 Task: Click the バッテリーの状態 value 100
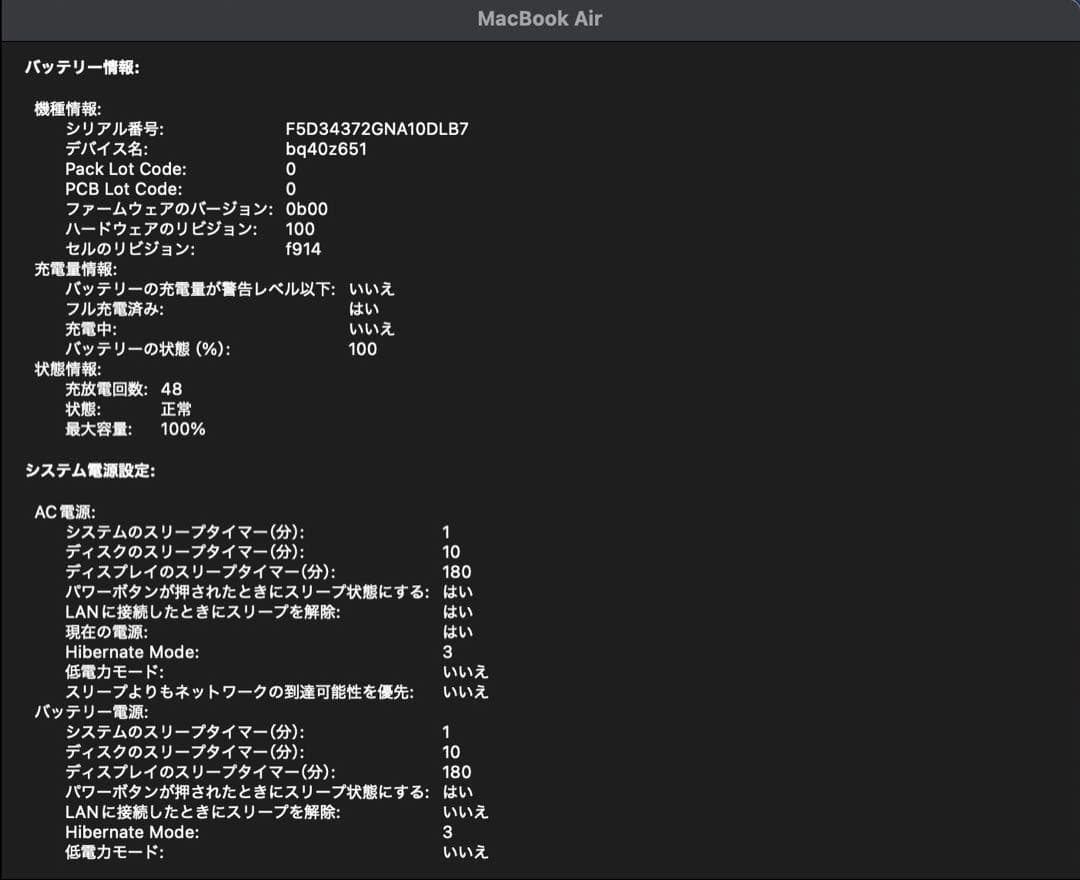click(363, 349)
